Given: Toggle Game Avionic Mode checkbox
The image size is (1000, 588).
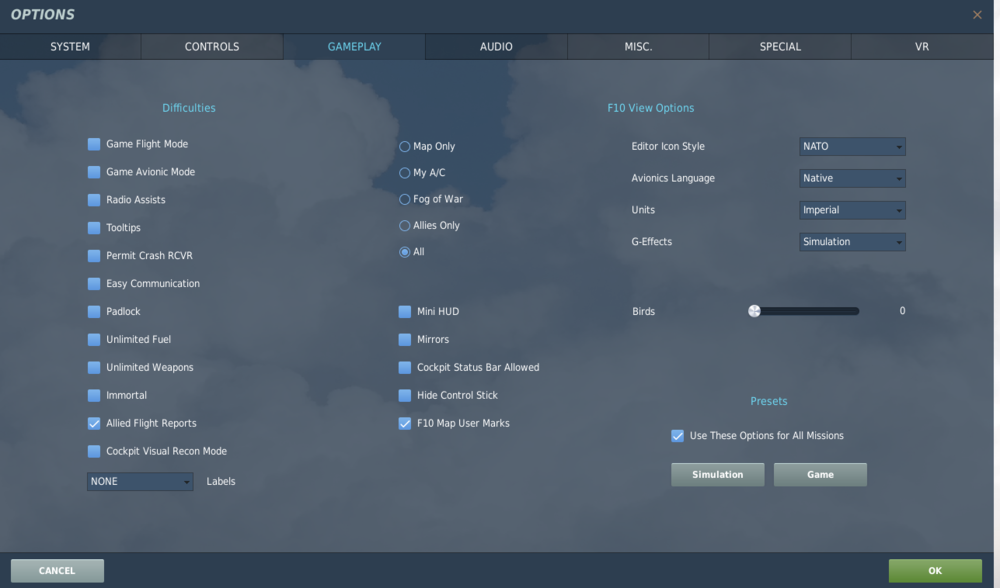Looking at the screenshot, I should point(94,172).
